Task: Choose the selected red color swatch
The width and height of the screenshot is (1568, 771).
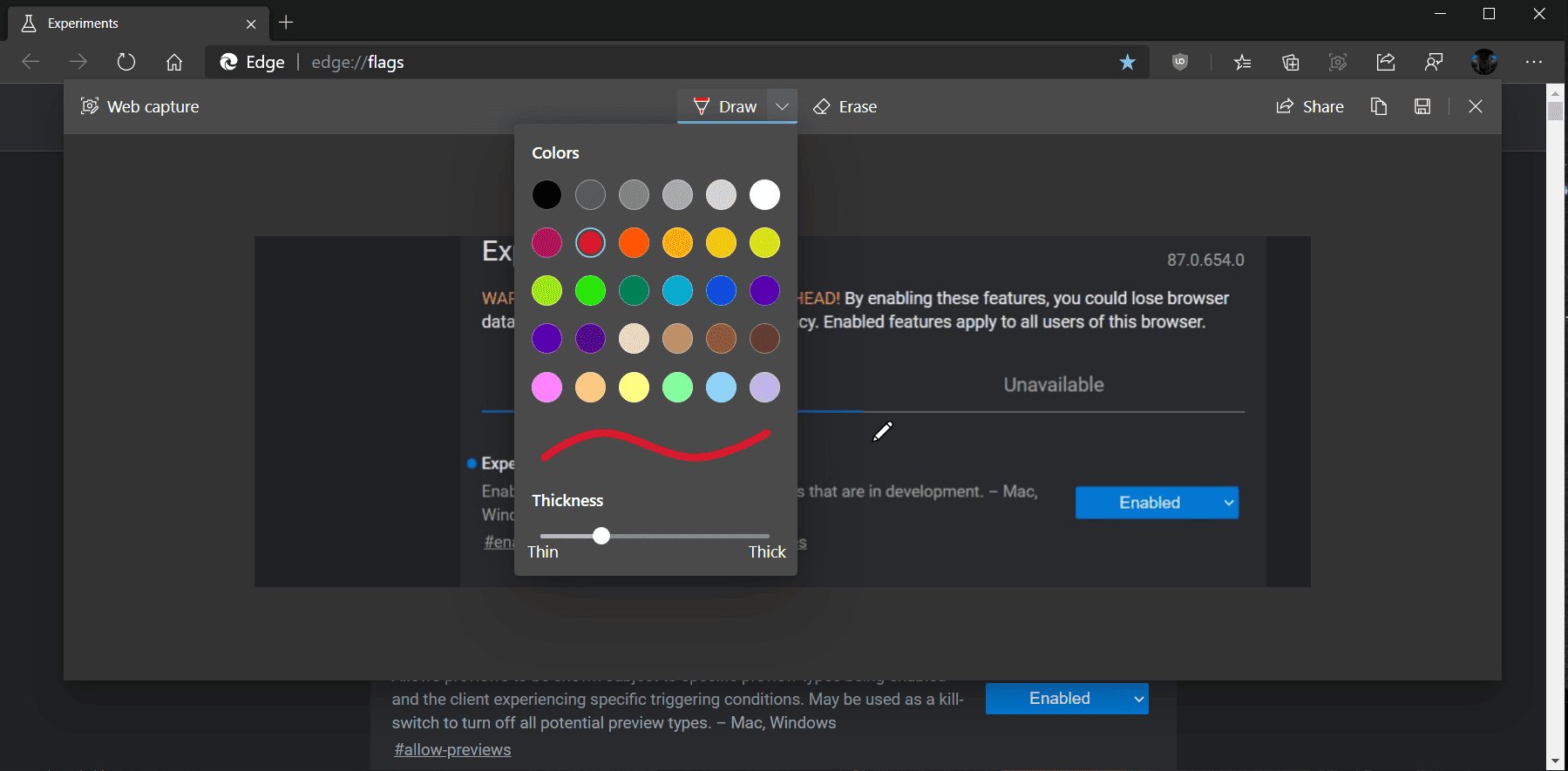Action: tap(590, 242)
